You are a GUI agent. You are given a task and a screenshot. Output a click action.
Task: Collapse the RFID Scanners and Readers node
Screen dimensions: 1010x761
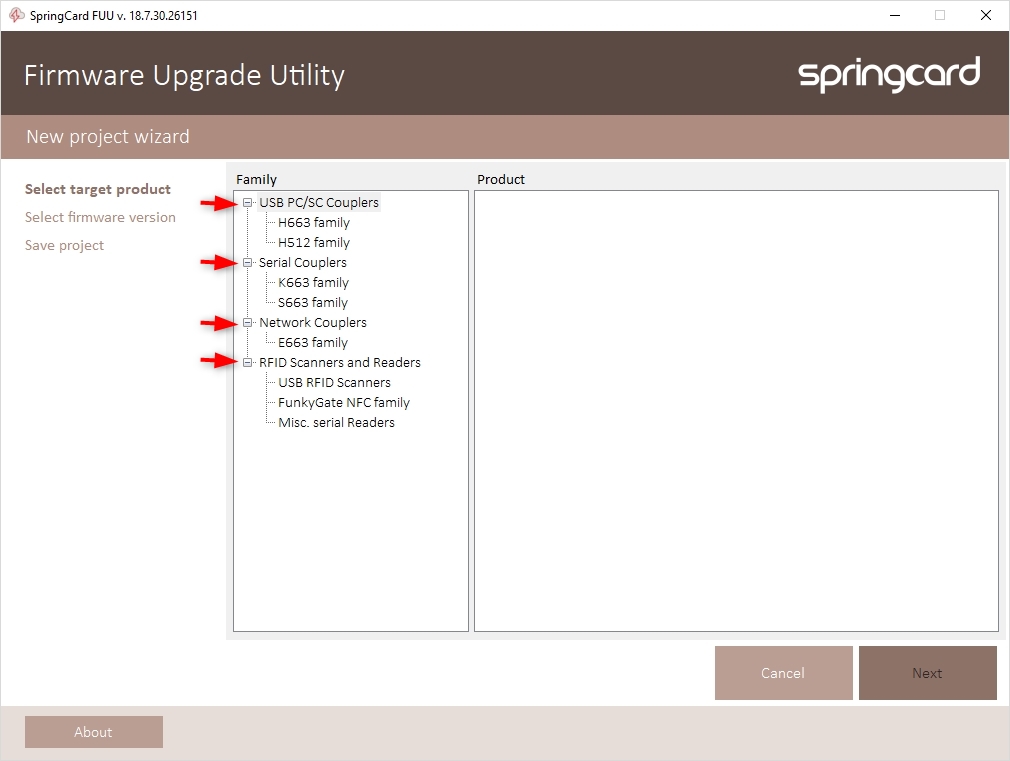247,363
